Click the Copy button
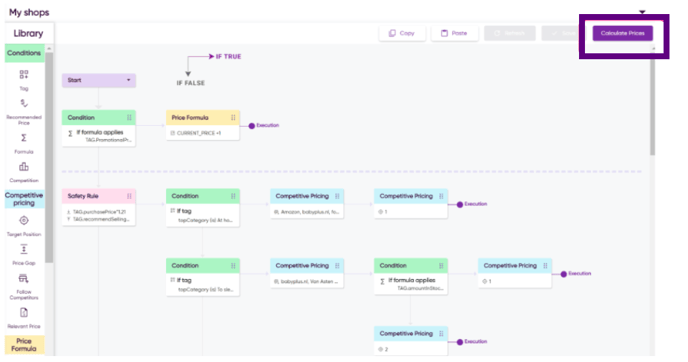 (402, 33)
